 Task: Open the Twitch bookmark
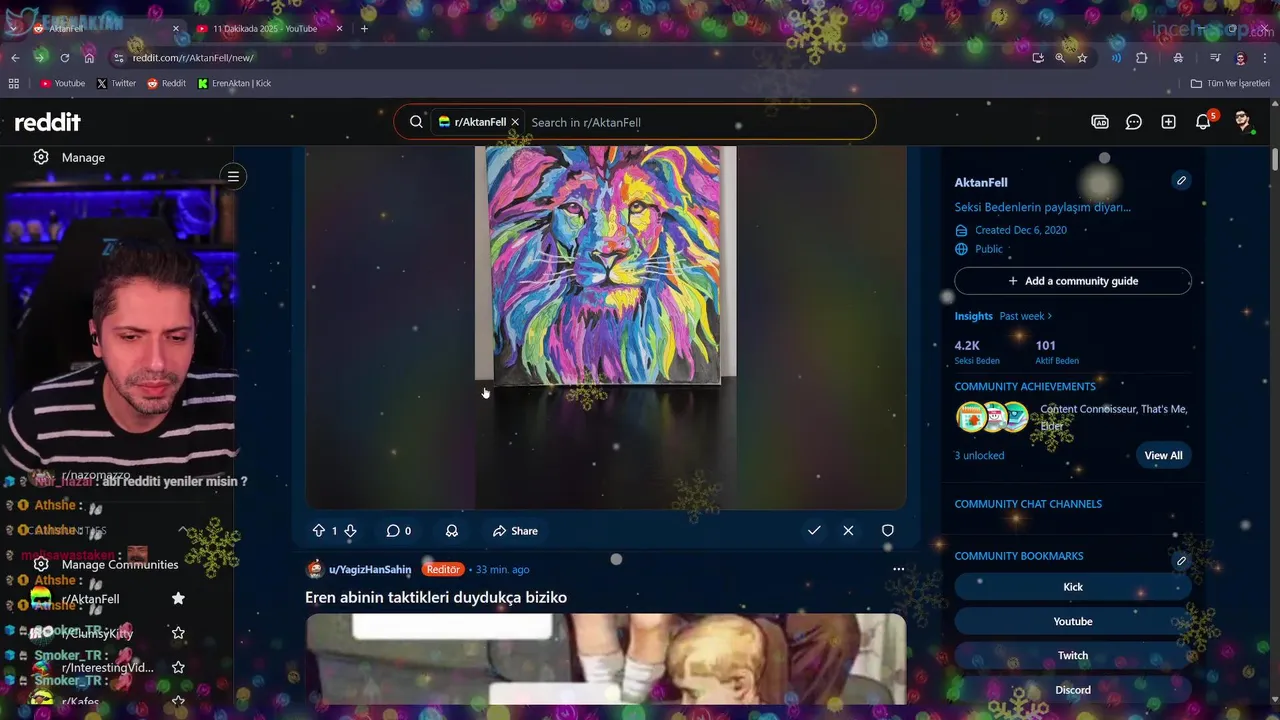coord(1073,656)
